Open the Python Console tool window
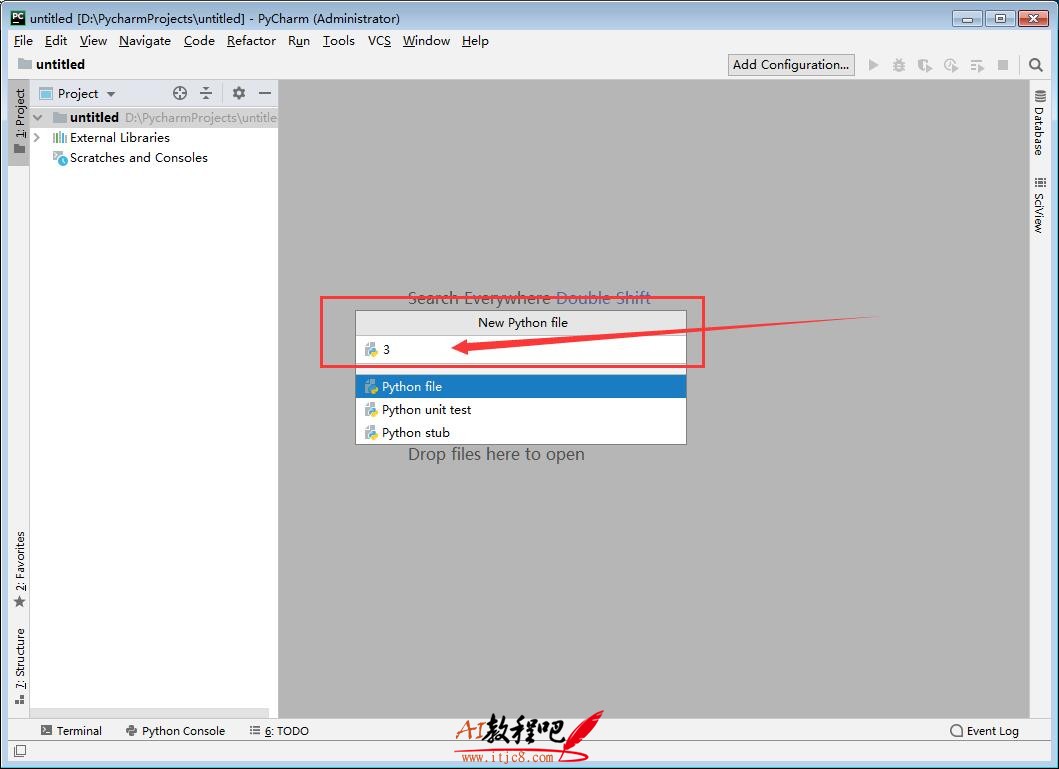1059x769 pixels. click(x=175, y=731)
